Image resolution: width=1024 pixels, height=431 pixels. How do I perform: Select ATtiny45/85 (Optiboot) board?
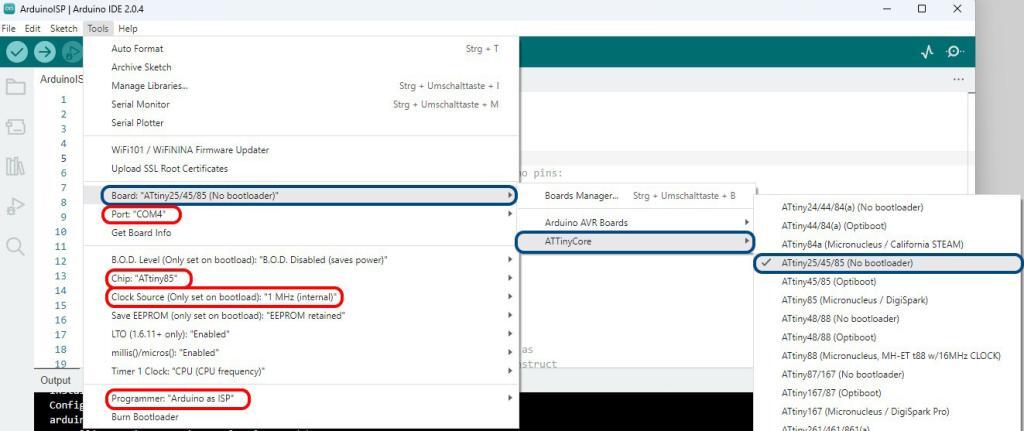click(889, 281)
